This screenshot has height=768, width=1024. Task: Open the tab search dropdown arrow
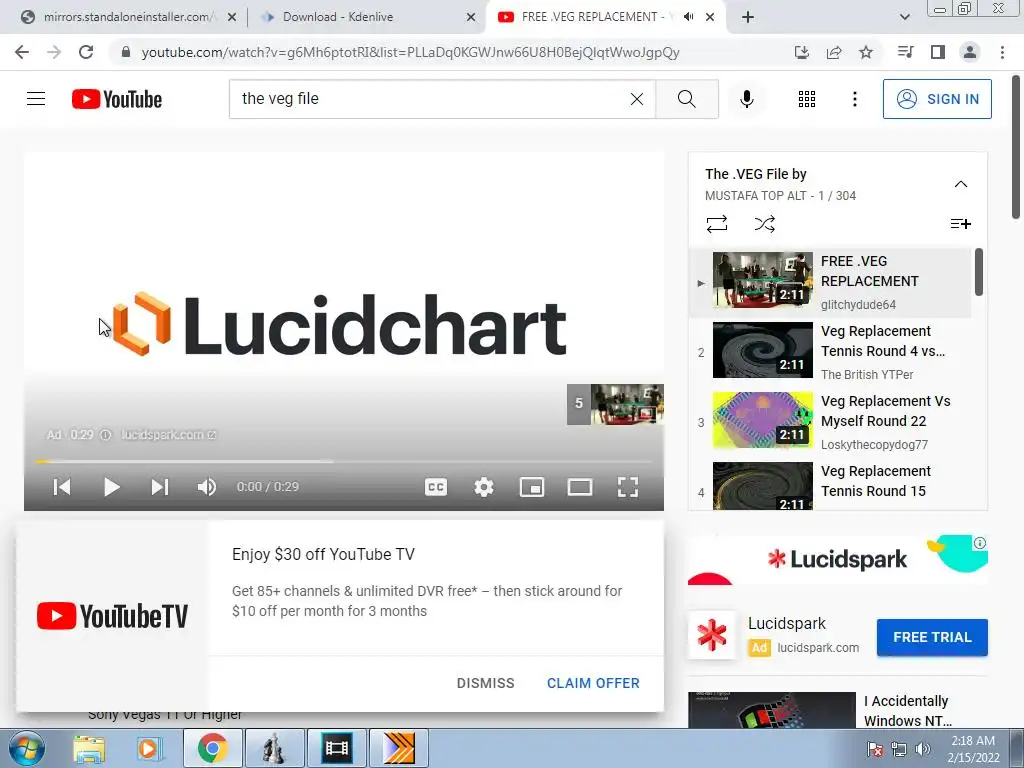904,17
